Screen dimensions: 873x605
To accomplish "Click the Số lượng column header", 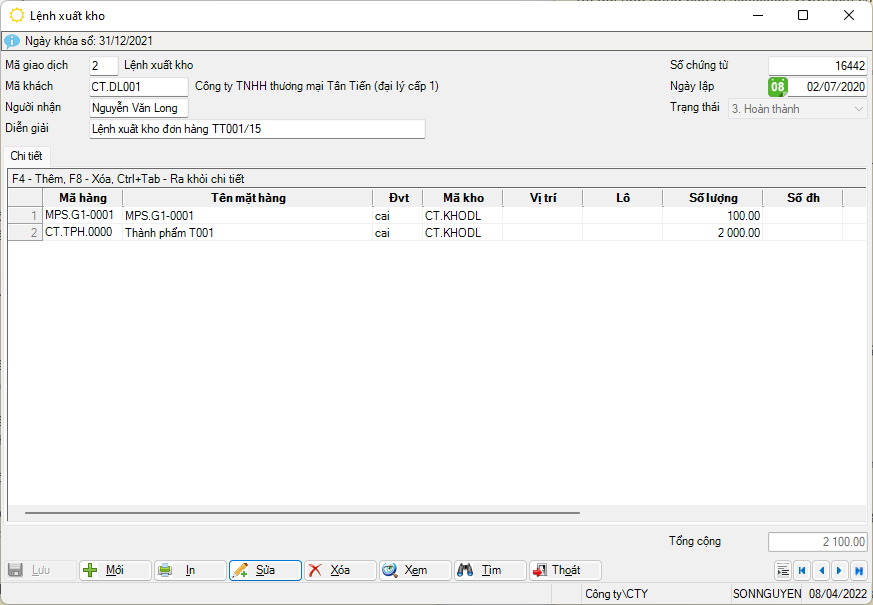I will [713, 198].
